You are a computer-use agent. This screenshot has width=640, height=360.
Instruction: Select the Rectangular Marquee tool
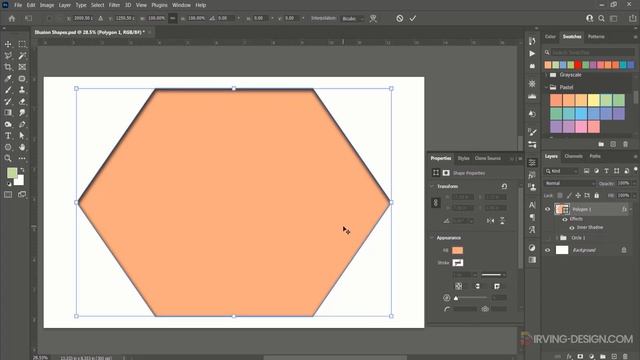pos(22,44)
